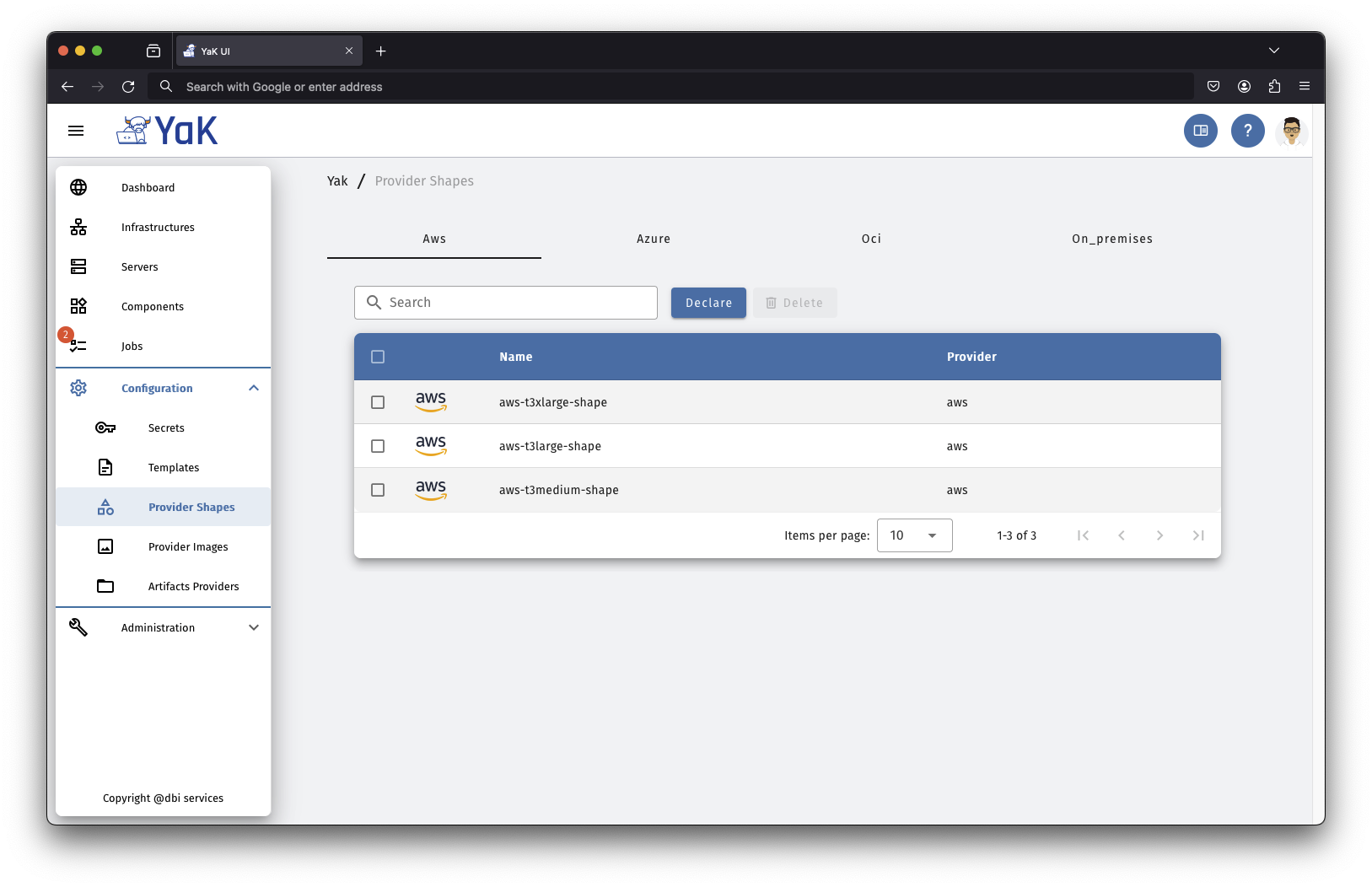Click the Declare button
1372x887 pixels.
coord(708,303)
